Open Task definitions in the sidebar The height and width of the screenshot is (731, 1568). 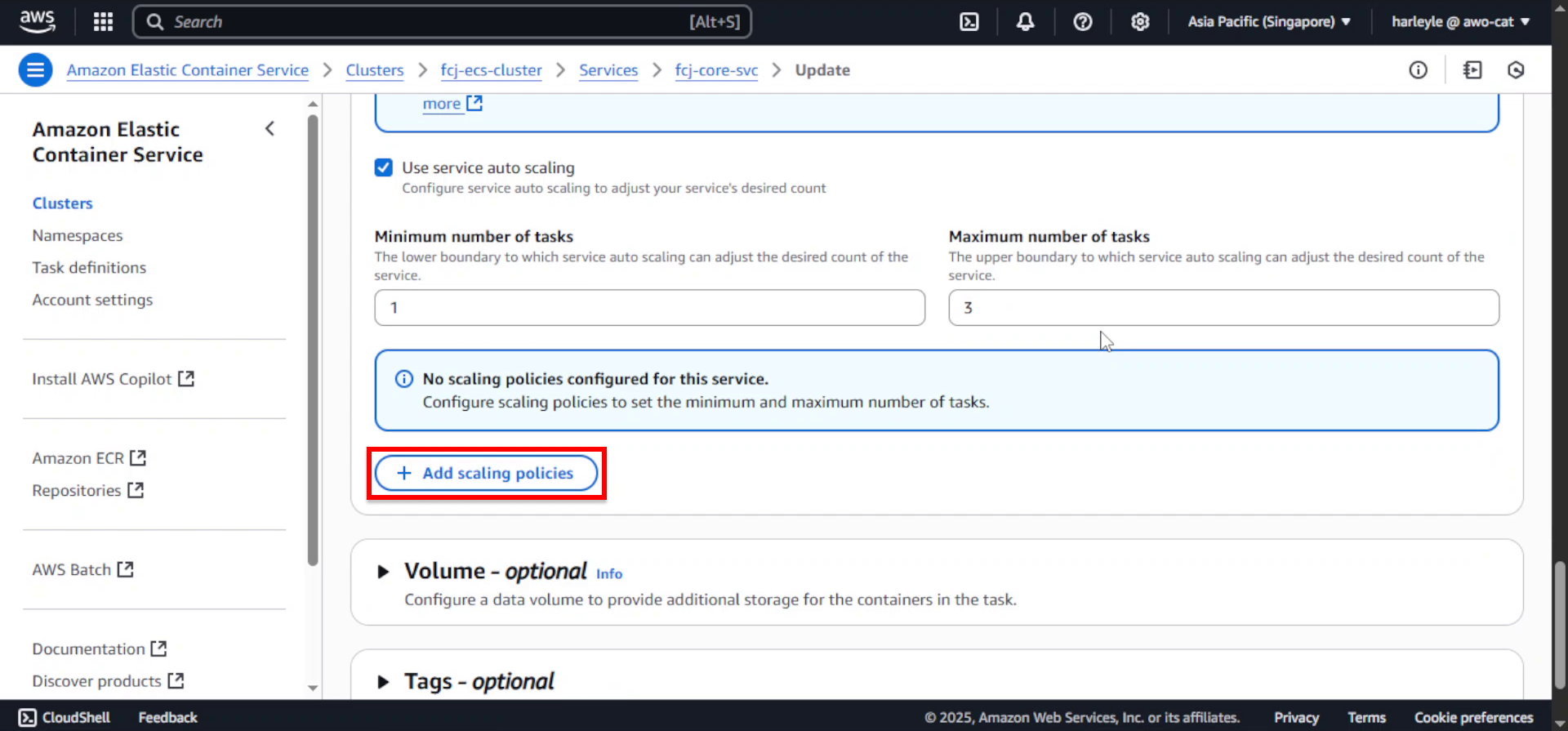(89, 267)
